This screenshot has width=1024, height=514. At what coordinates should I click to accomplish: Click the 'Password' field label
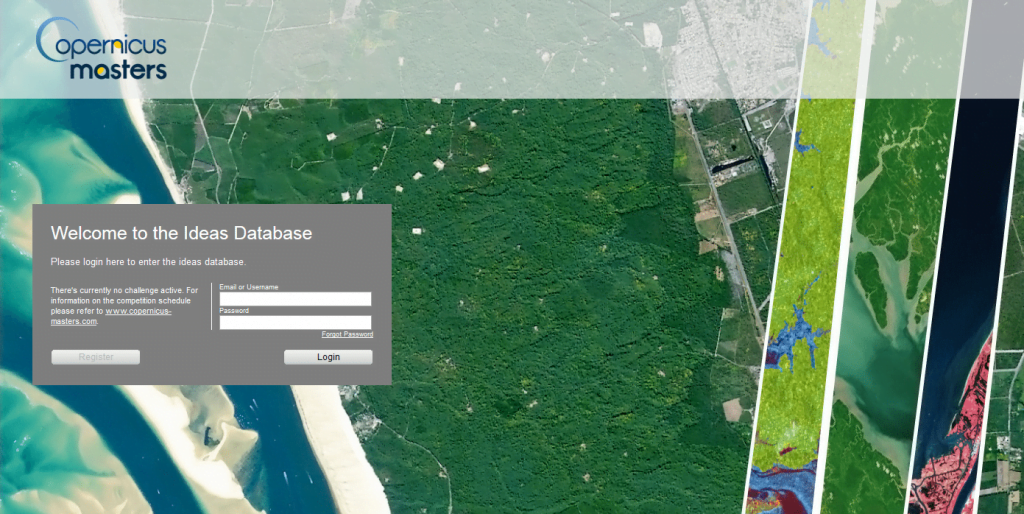pyautogui.click(x=234, y=311)
